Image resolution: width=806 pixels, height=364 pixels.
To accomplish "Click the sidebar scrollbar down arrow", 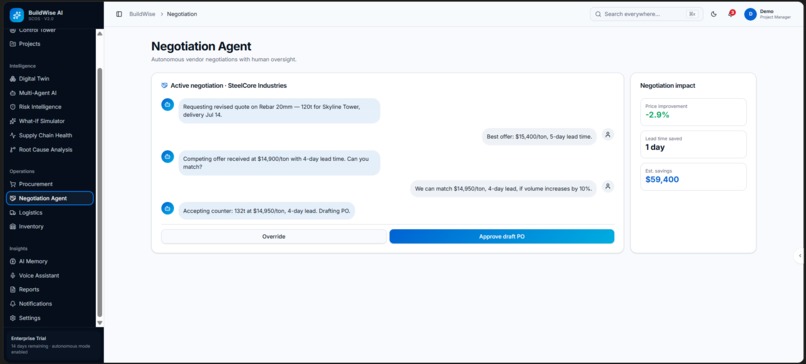I will (x=100, y=322).
